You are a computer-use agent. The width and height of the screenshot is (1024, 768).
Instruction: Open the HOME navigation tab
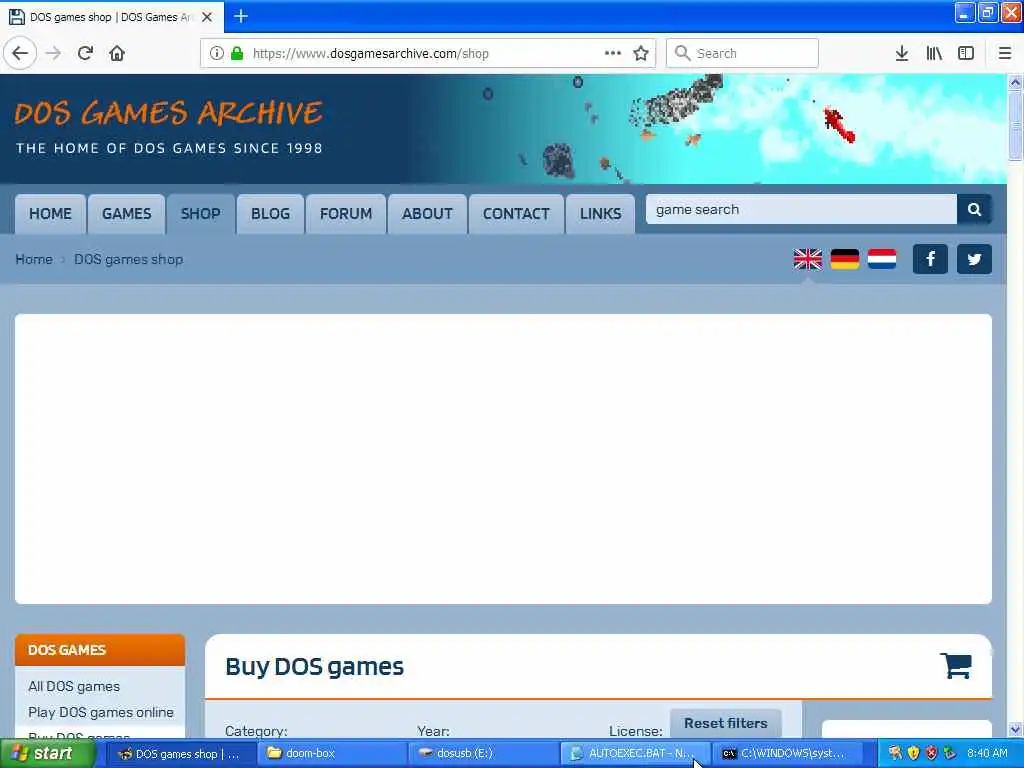[x=50, y=214]
